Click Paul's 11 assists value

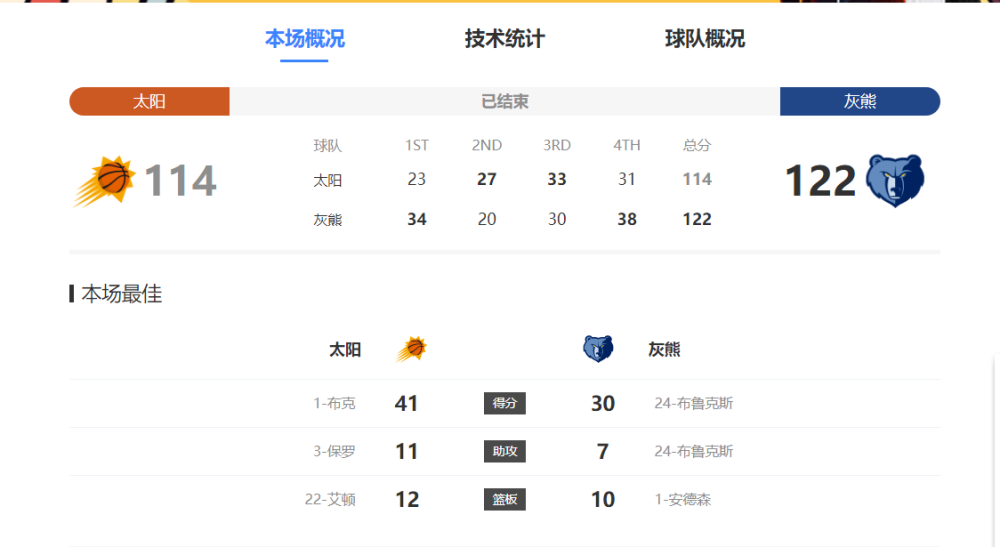[406, 451]
